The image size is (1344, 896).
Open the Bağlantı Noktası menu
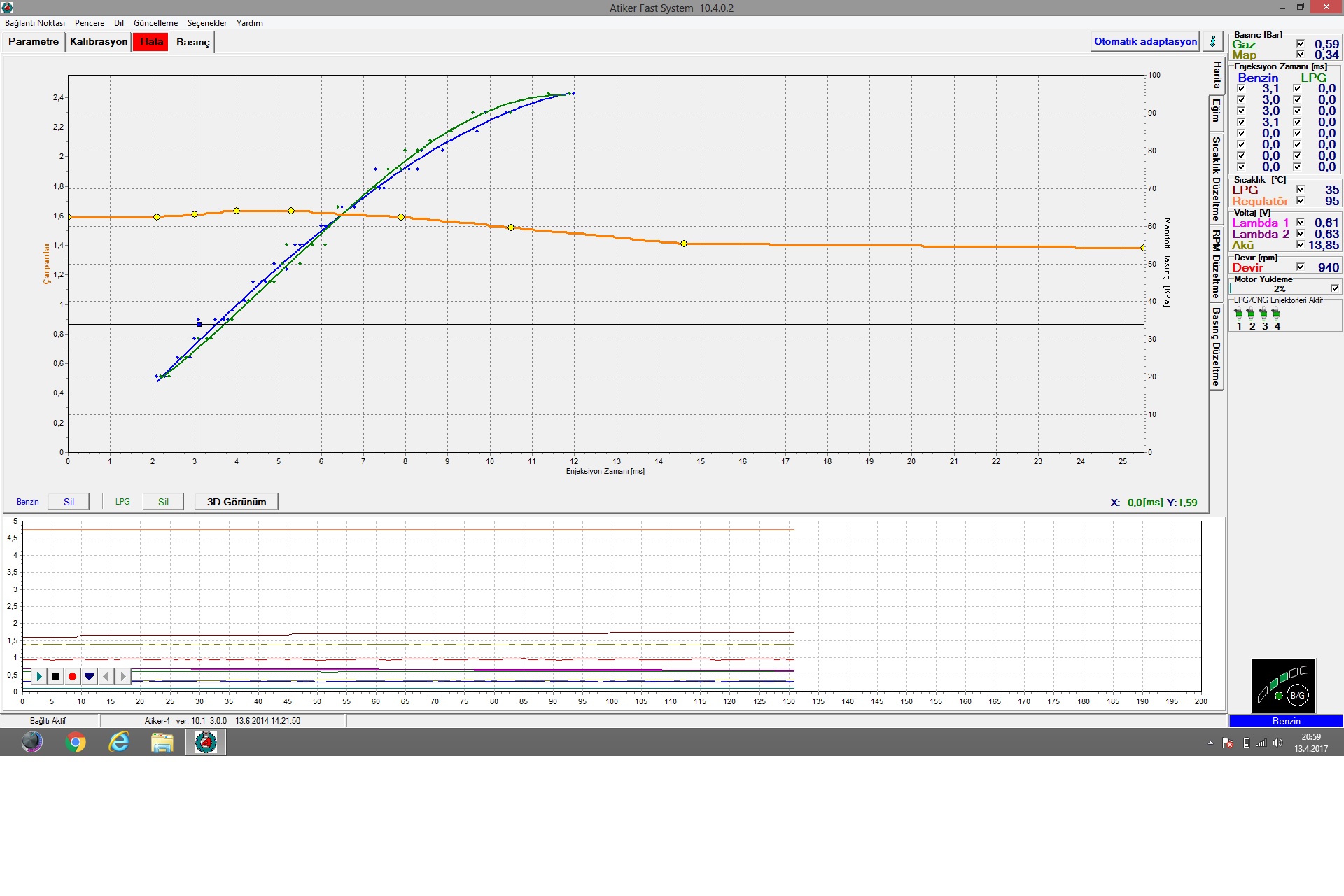(x=35, y=23)
